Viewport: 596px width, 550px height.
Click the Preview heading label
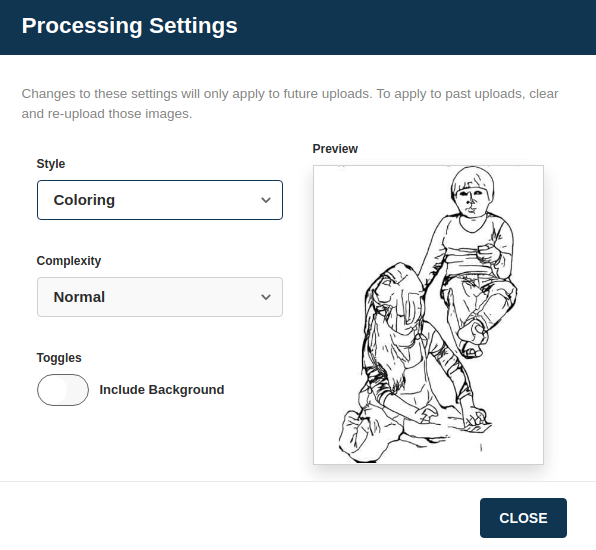[335, 149]
